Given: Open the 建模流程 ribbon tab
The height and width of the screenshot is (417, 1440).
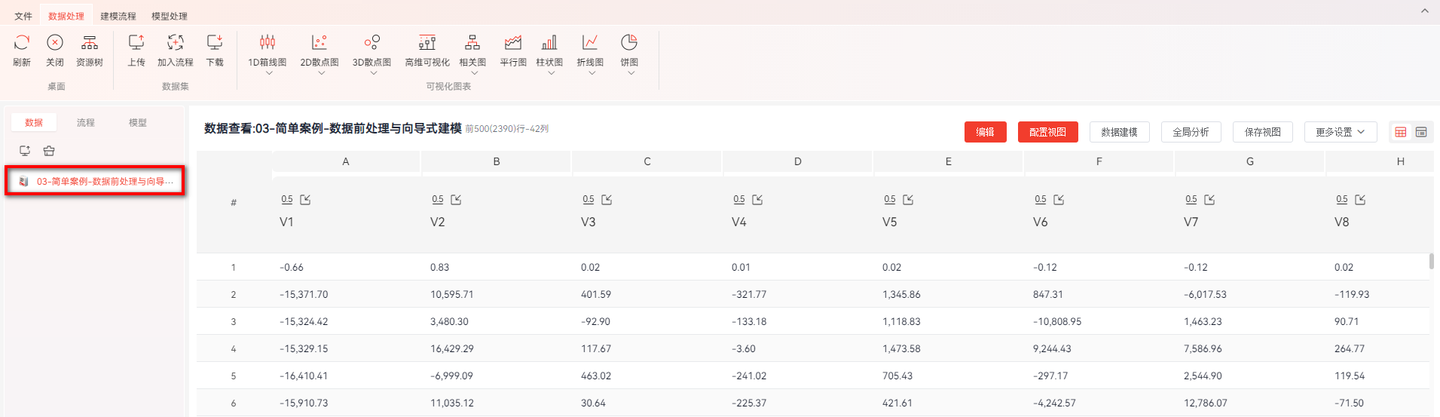Looking at the screenshot, I should pos(118,16).
